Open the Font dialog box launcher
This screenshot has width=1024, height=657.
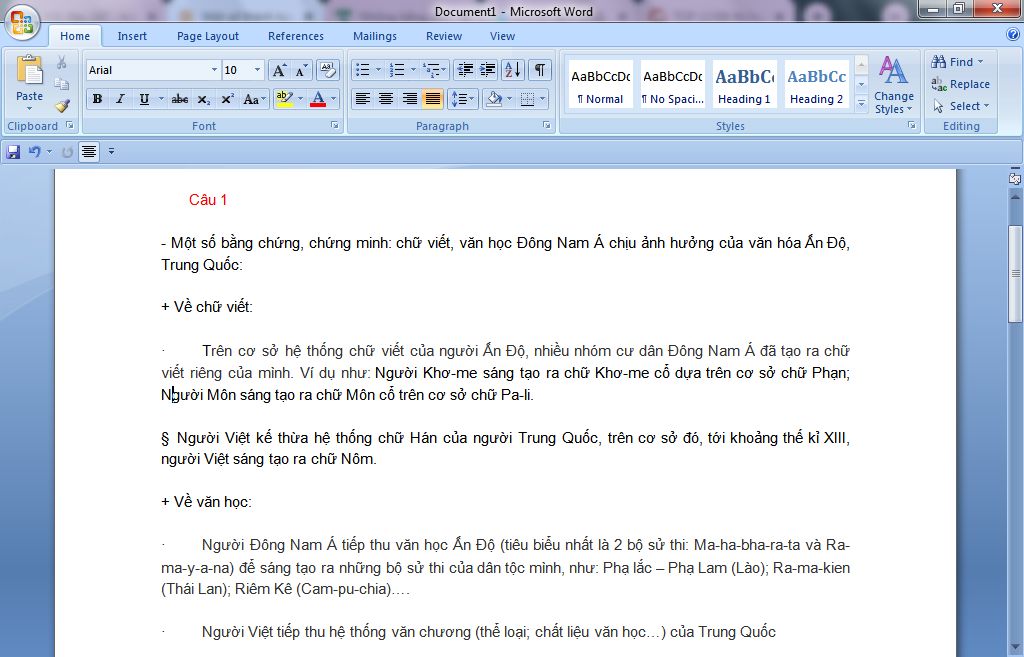[x=335, y=125]
